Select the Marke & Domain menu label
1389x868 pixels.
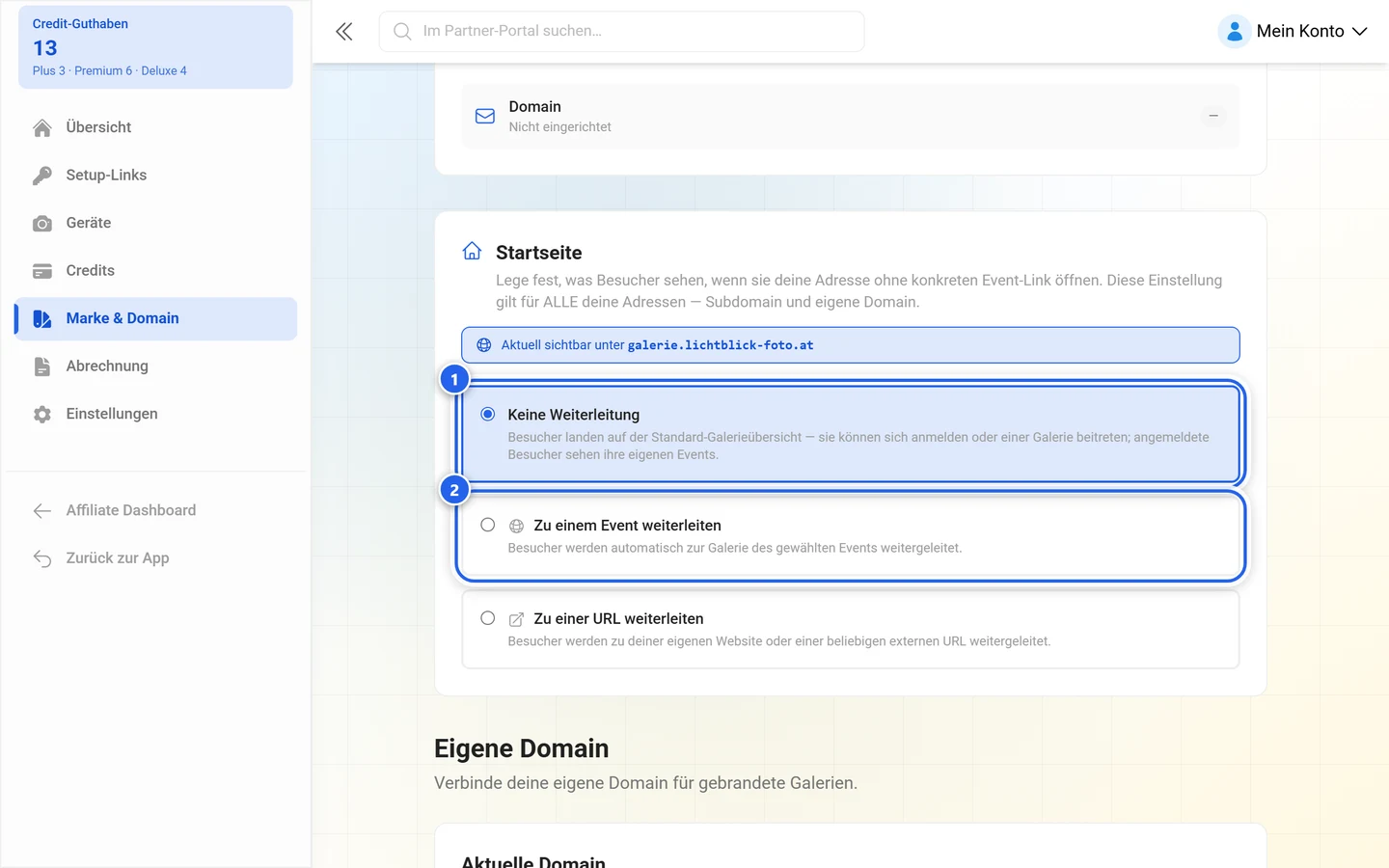pos(123,318)
